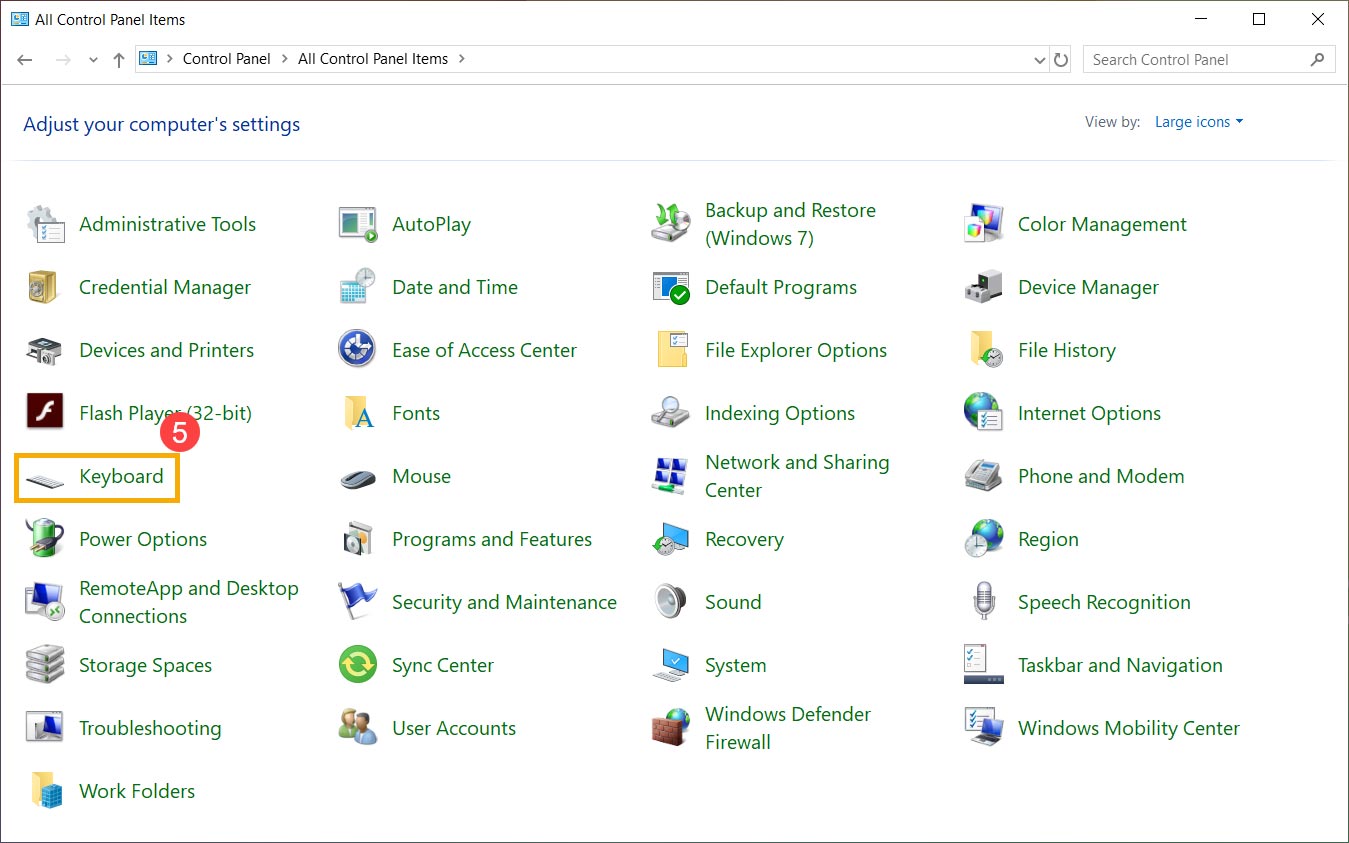This screenshot has width=1349, height=843.
Task: Click the Color Management icon
Action: [x=984, y=224]
